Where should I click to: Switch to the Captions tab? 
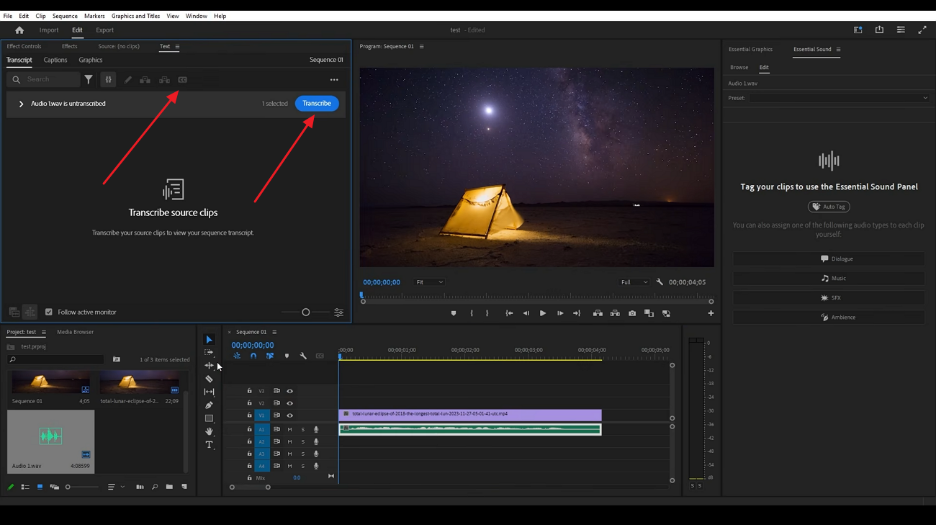pyautogui.click(x=56, y=60)
